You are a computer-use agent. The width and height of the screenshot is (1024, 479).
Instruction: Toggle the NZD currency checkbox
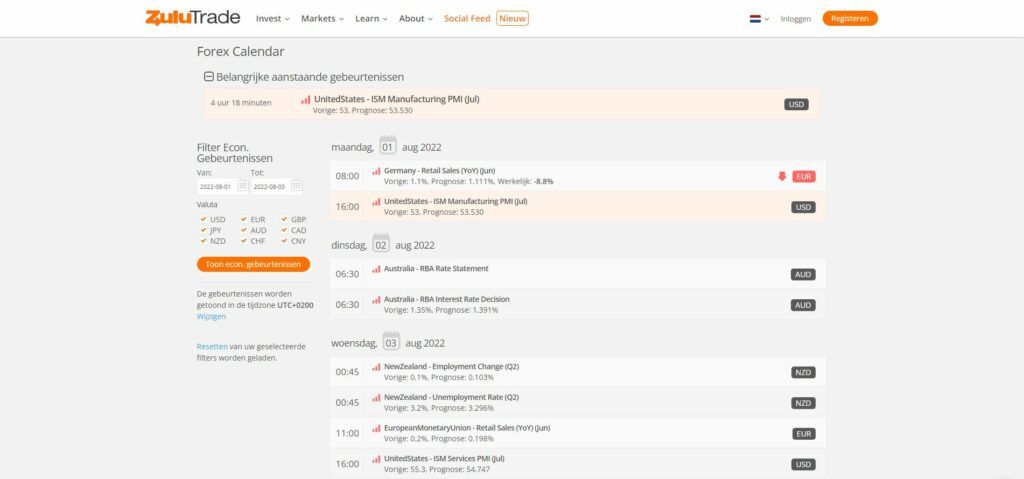pyautogui.click(x=204, y=240)
